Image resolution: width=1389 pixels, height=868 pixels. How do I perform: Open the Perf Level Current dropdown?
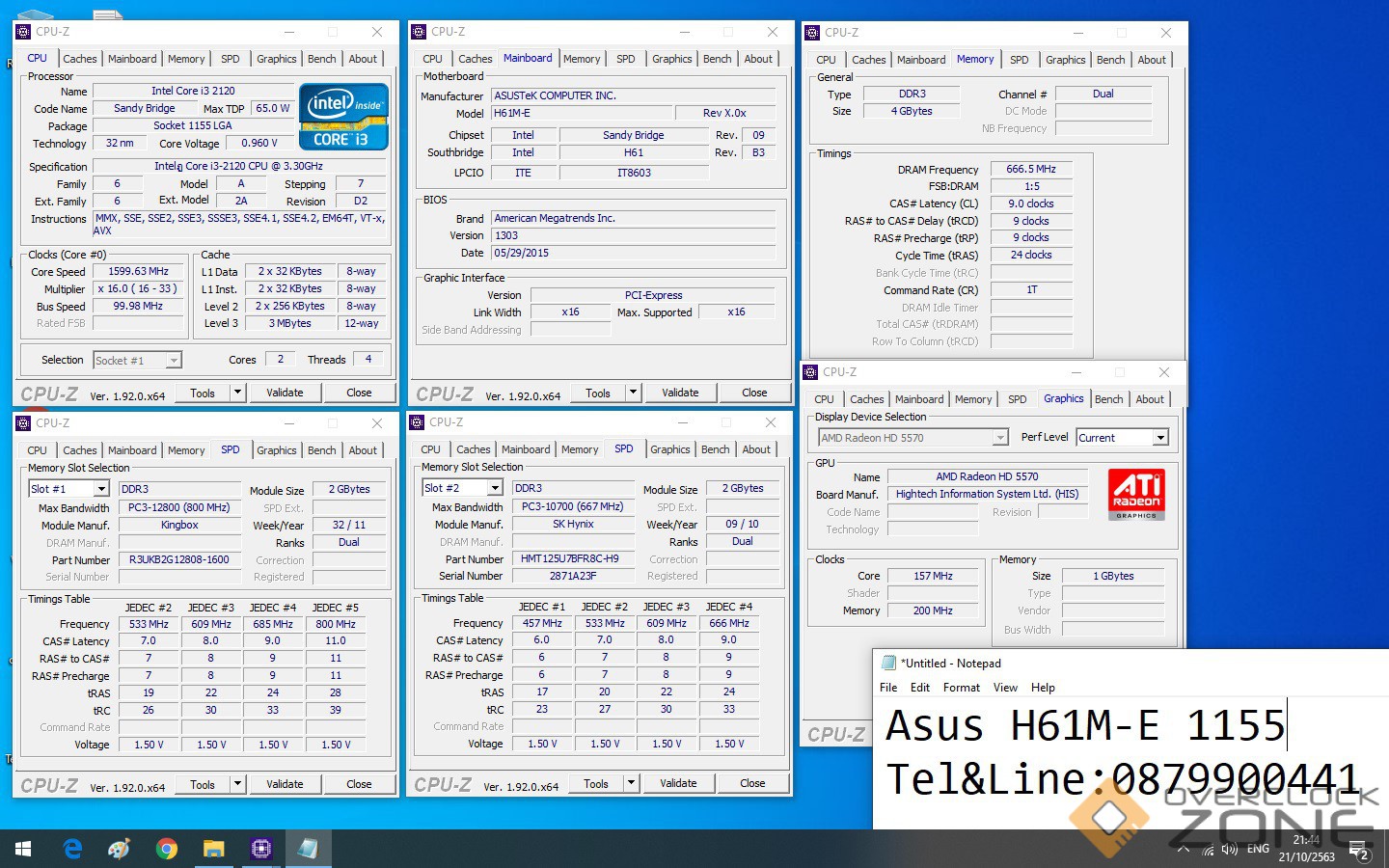[x=1160, y=438]
